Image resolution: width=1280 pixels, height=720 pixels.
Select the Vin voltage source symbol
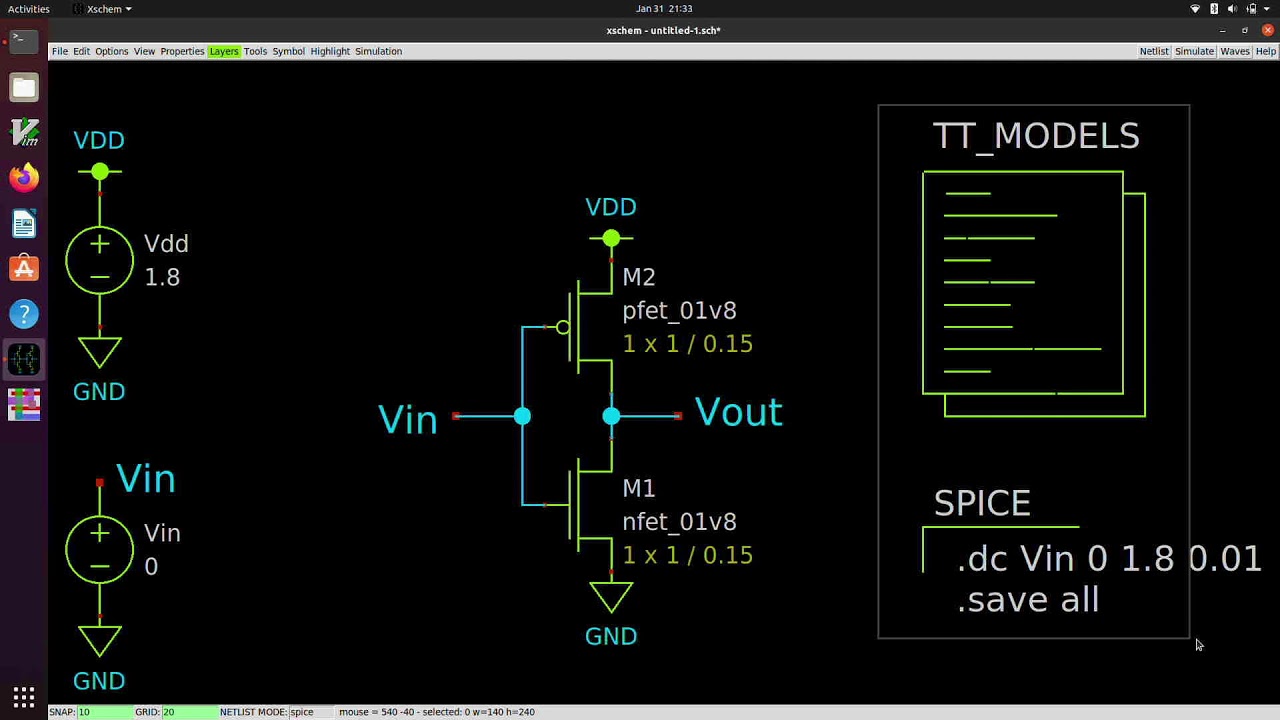[x=99, y=549]
